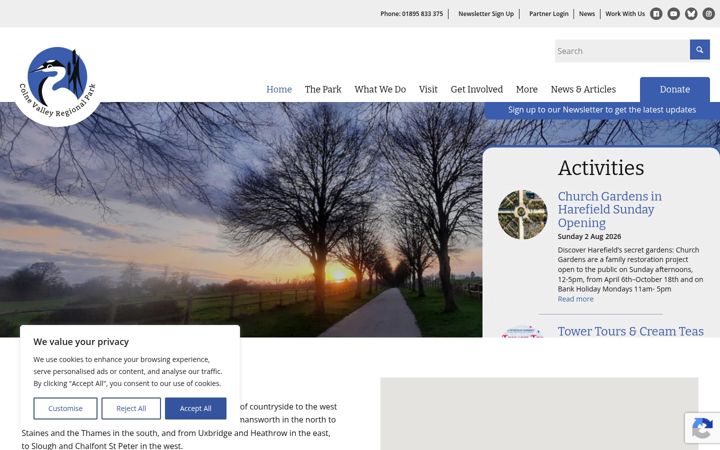Open the Newsletter Sign Up link
The image size is (720, 450).
click(486, 14)
